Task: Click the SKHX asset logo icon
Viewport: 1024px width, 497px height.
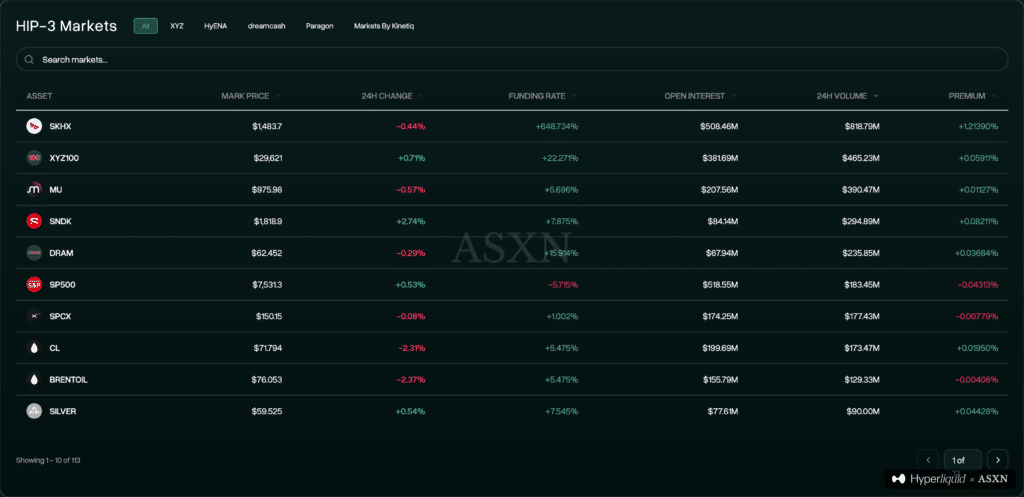Action: [34, 126]
